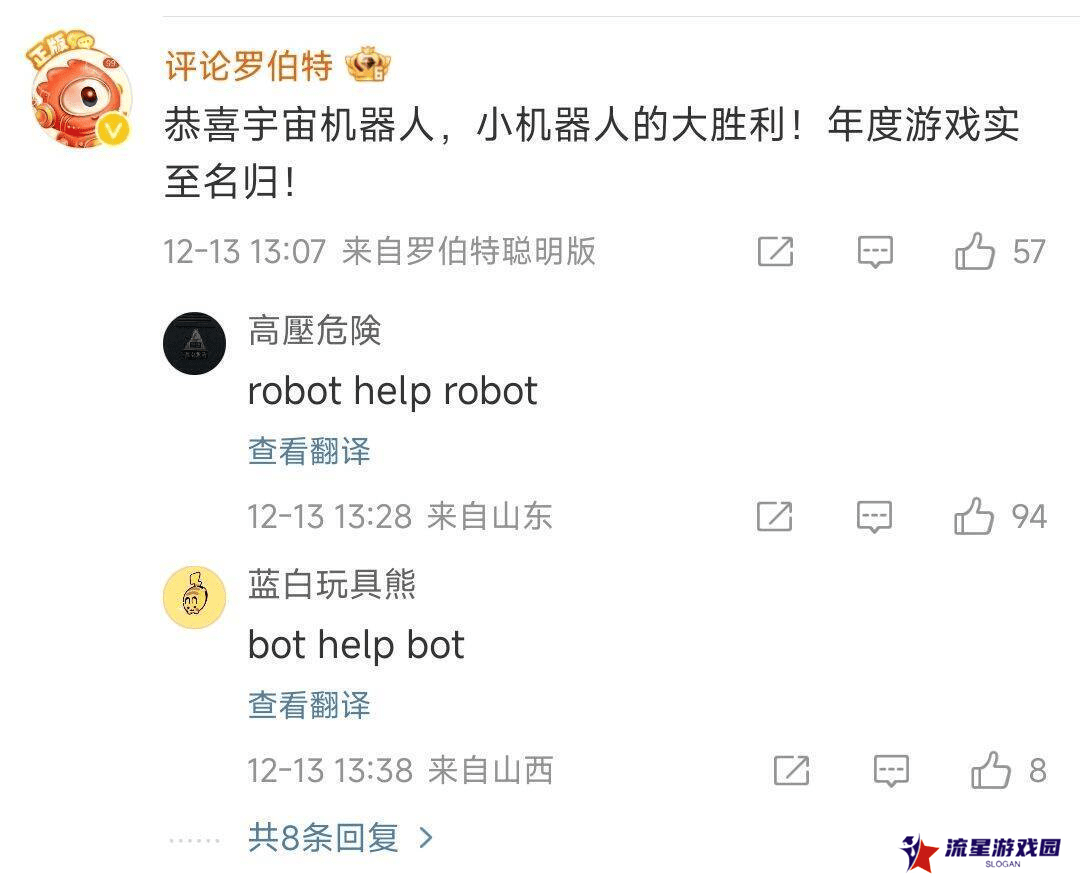
Task: Reply to 高壓危險's comment
Action: pos(875,517)
